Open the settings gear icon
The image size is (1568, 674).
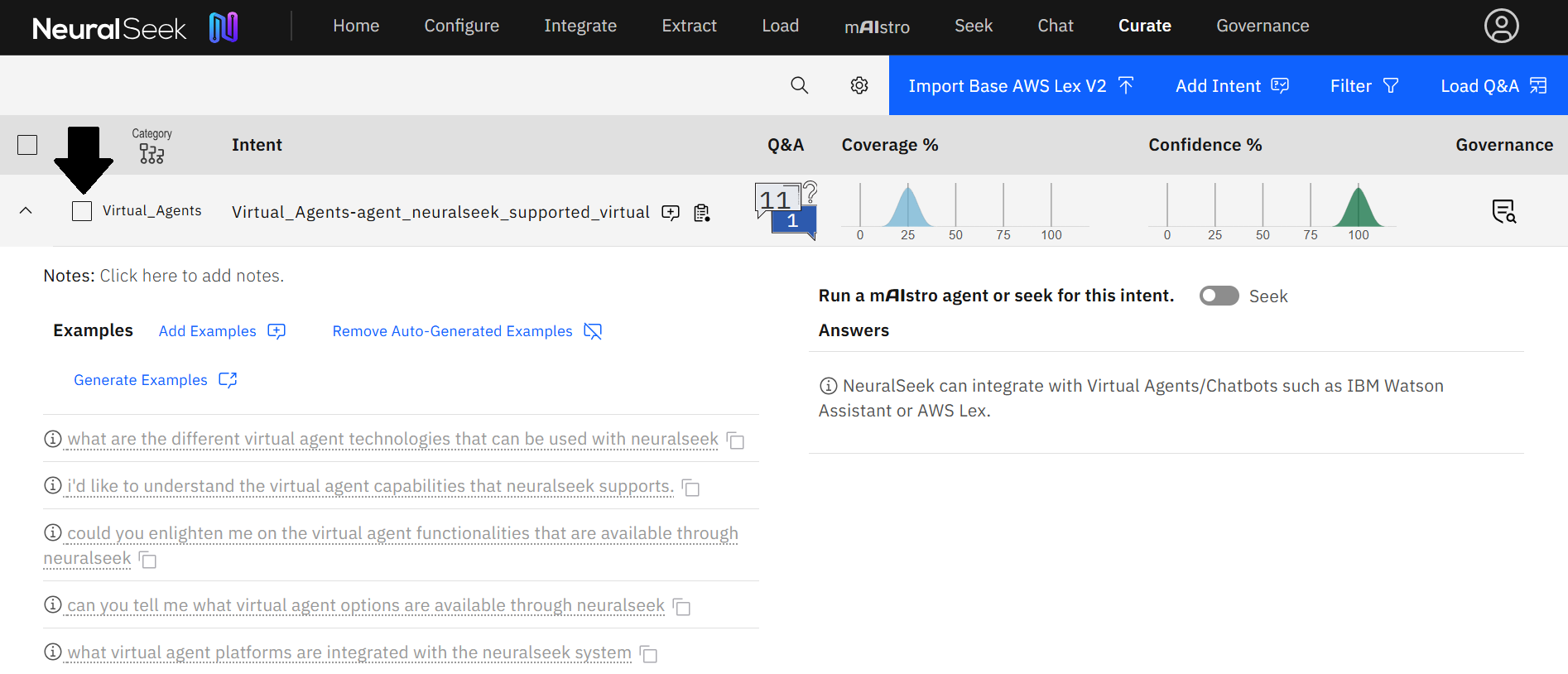tap(859, 85)
